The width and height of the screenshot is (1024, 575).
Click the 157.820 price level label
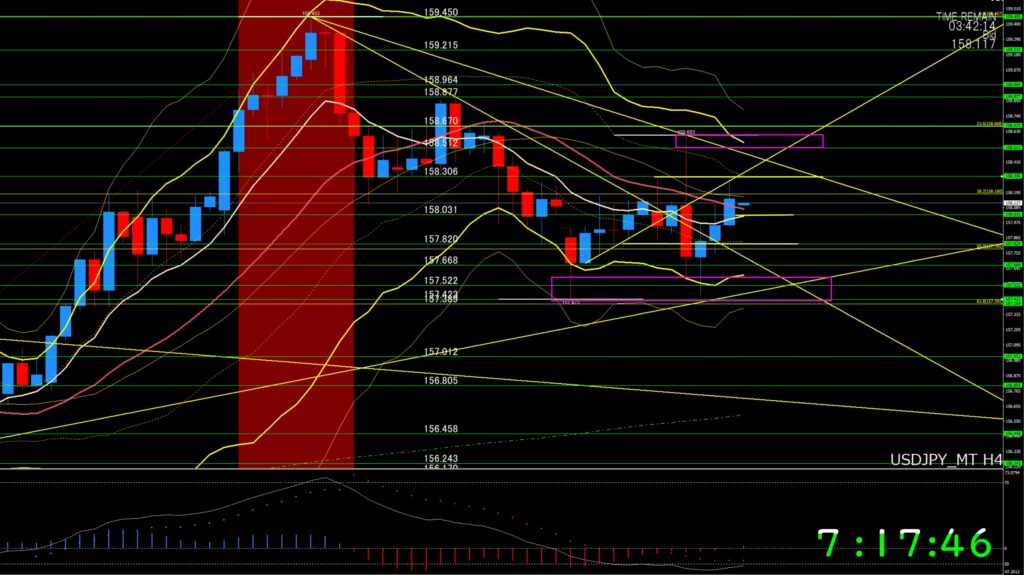coord(441,239)
